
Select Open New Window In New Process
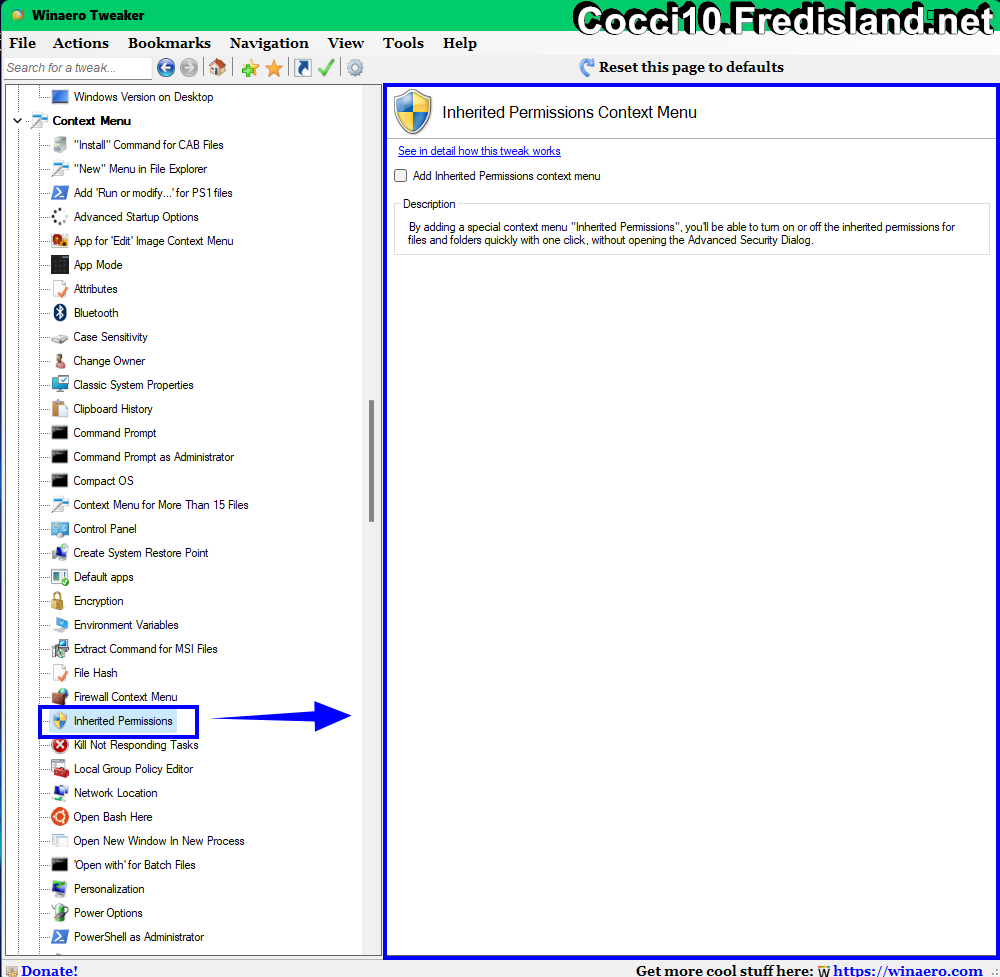(x=159, y=841)
